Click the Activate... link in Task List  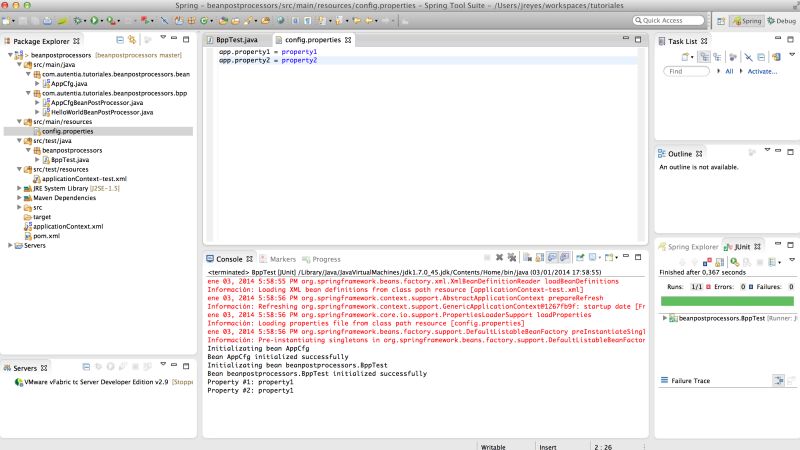coord(762,71)
